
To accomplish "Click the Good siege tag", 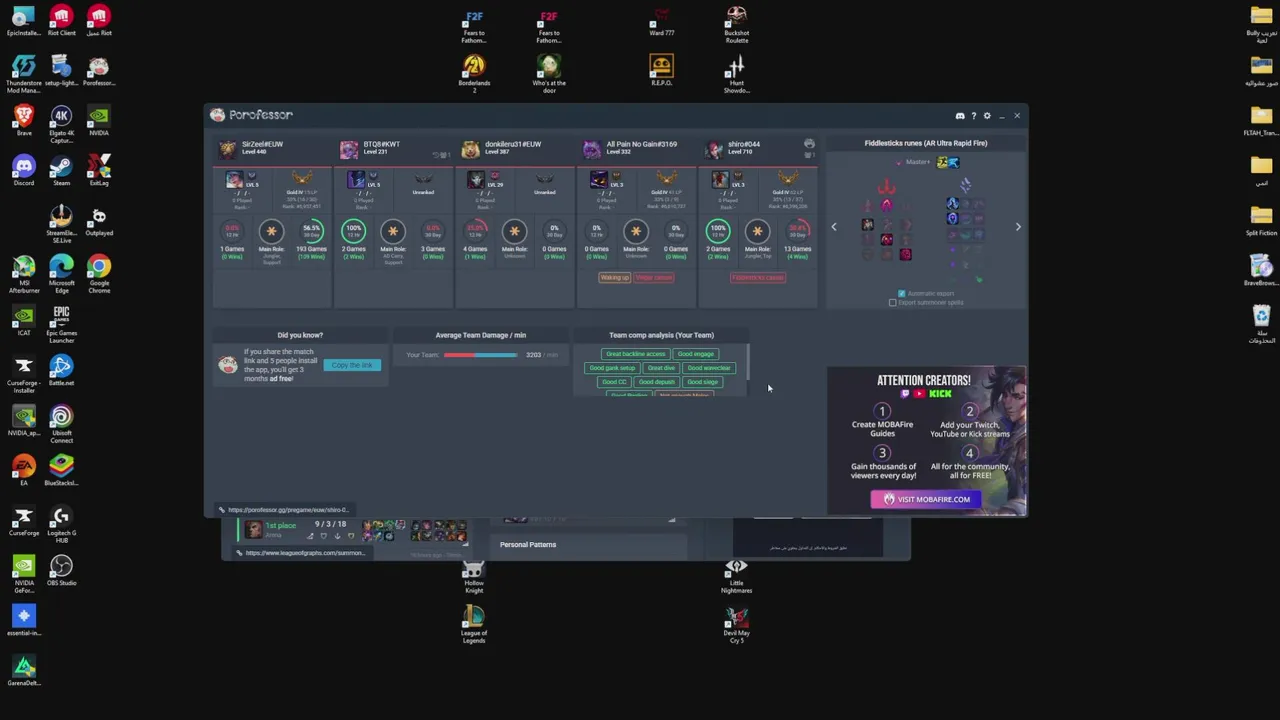I will tap(702, 382).
